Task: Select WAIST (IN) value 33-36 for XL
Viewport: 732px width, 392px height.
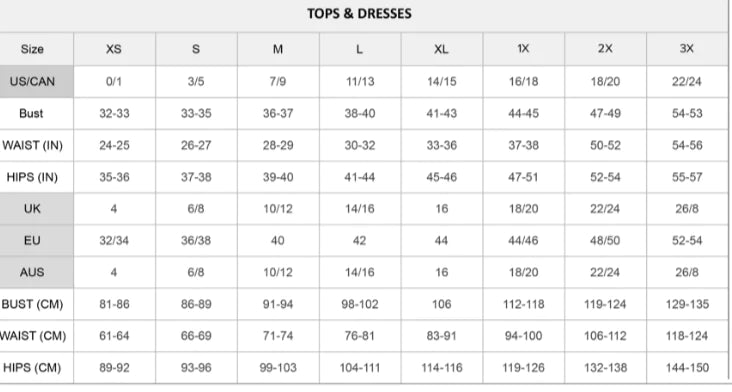Action: [x=442, y=145]
